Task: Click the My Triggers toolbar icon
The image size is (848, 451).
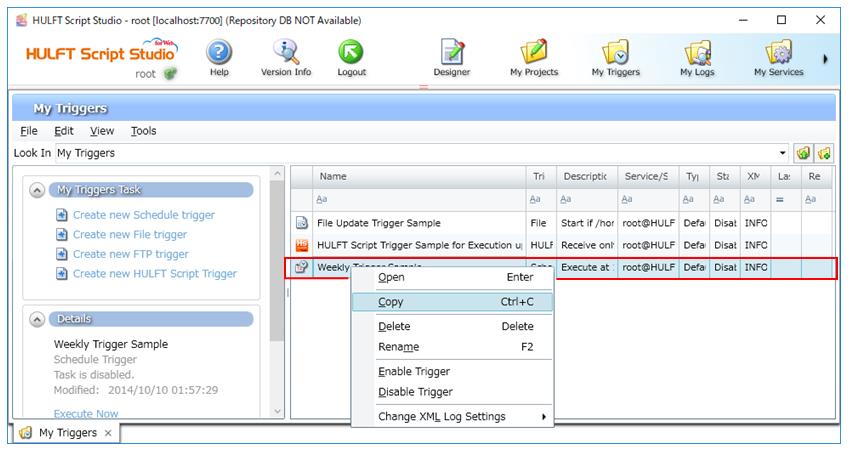Action: tap(615, 53)
